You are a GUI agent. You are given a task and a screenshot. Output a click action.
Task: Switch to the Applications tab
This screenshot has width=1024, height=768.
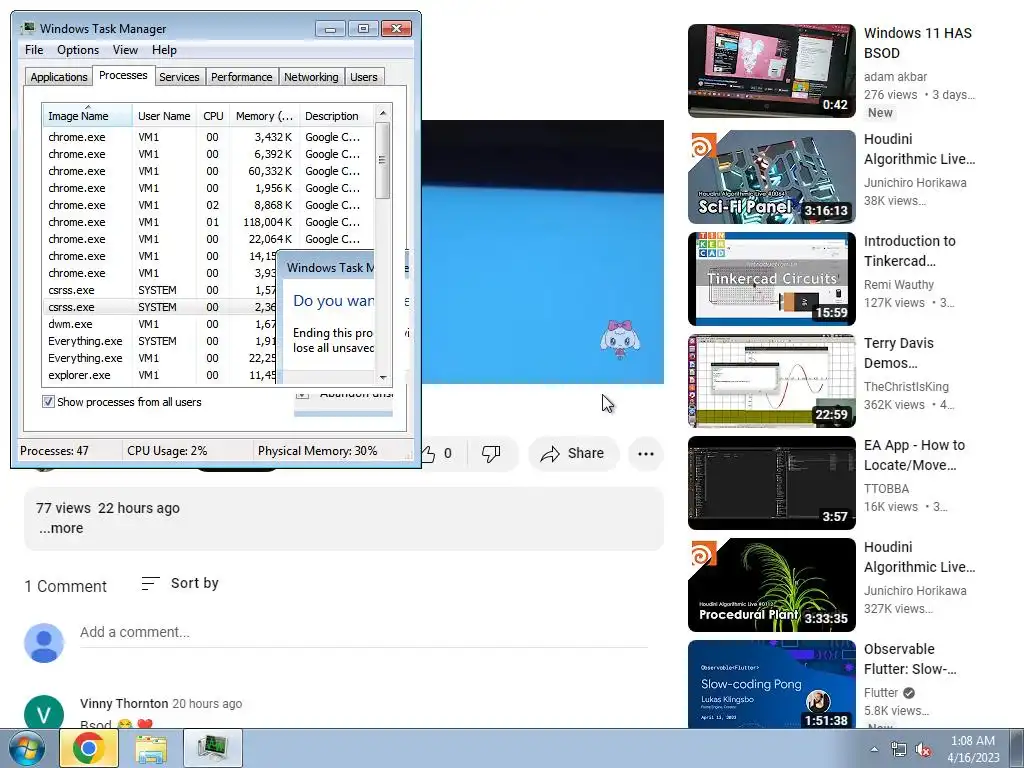(x=59, y=77)
